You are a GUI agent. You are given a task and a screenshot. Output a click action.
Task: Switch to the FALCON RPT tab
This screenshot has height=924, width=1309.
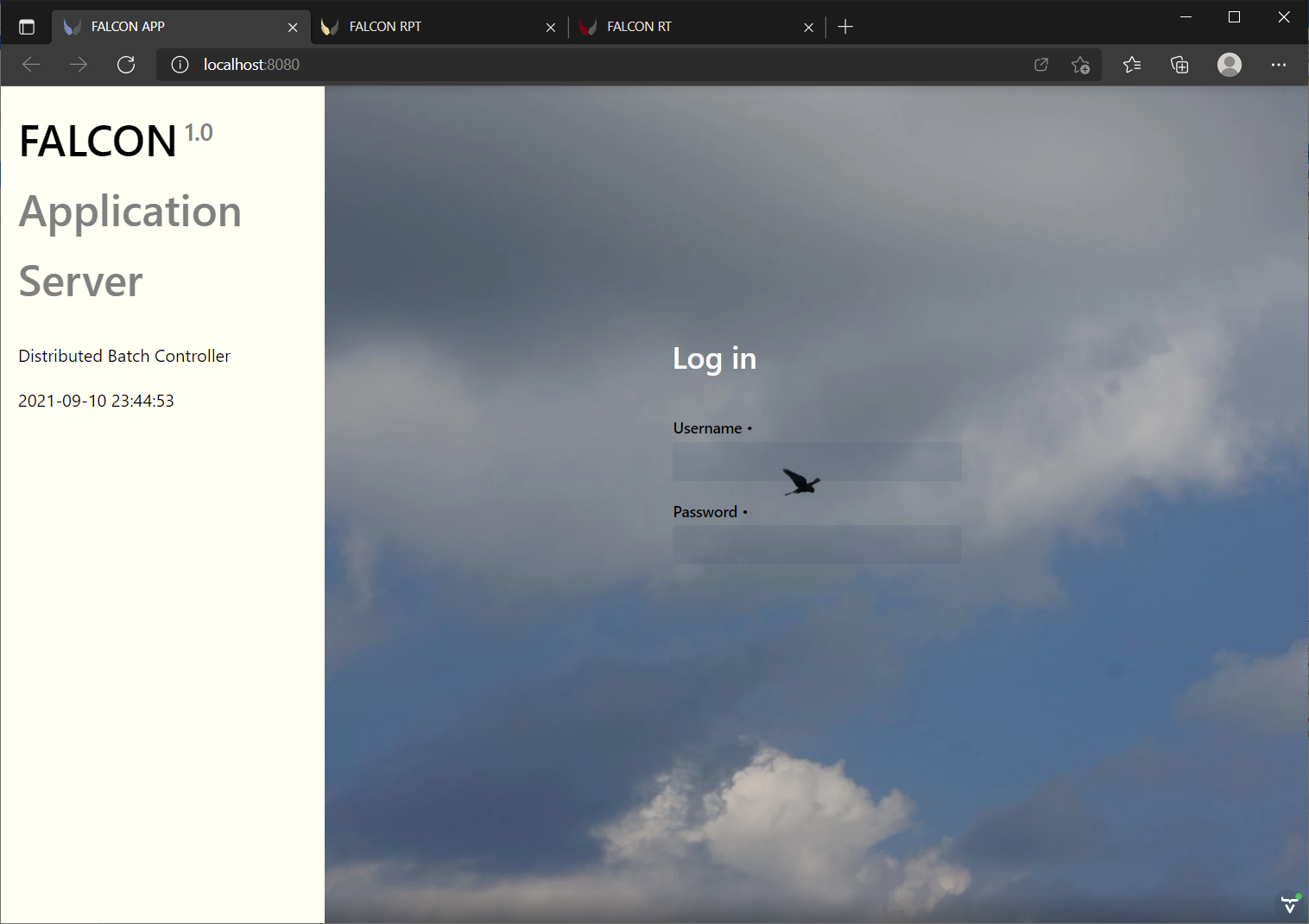[439, 27]
